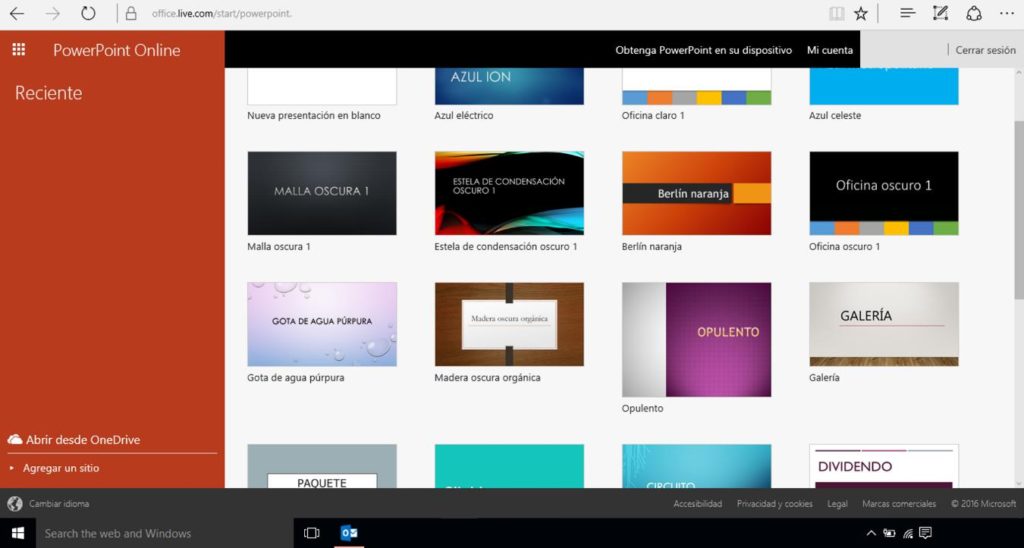Click Cerrar sesión to sign out

tap(985, 50)
